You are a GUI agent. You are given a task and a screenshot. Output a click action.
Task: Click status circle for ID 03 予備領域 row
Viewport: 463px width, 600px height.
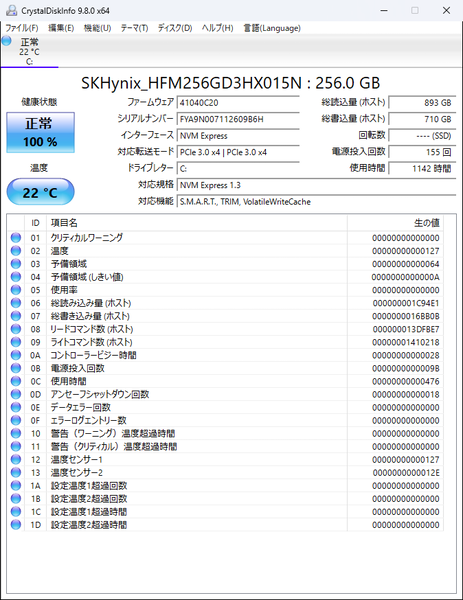(16, 264)
